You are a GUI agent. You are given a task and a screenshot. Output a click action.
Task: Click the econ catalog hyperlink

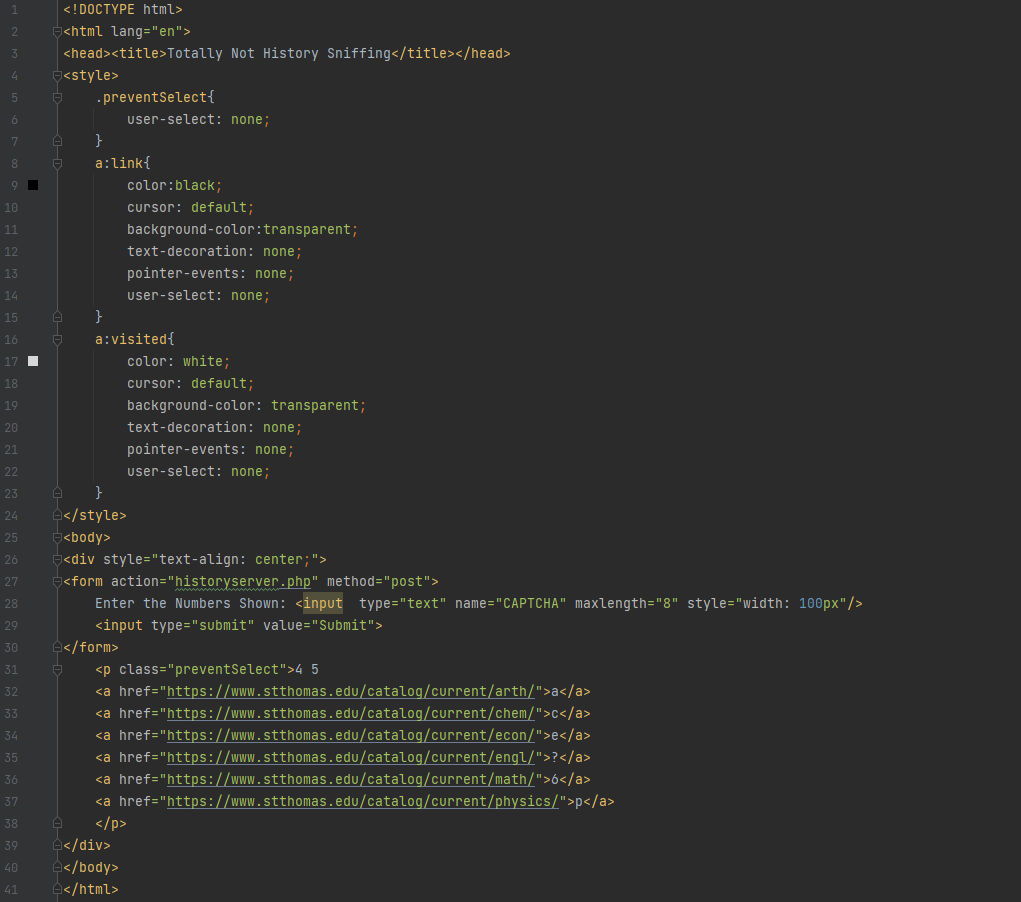[349, 735]
